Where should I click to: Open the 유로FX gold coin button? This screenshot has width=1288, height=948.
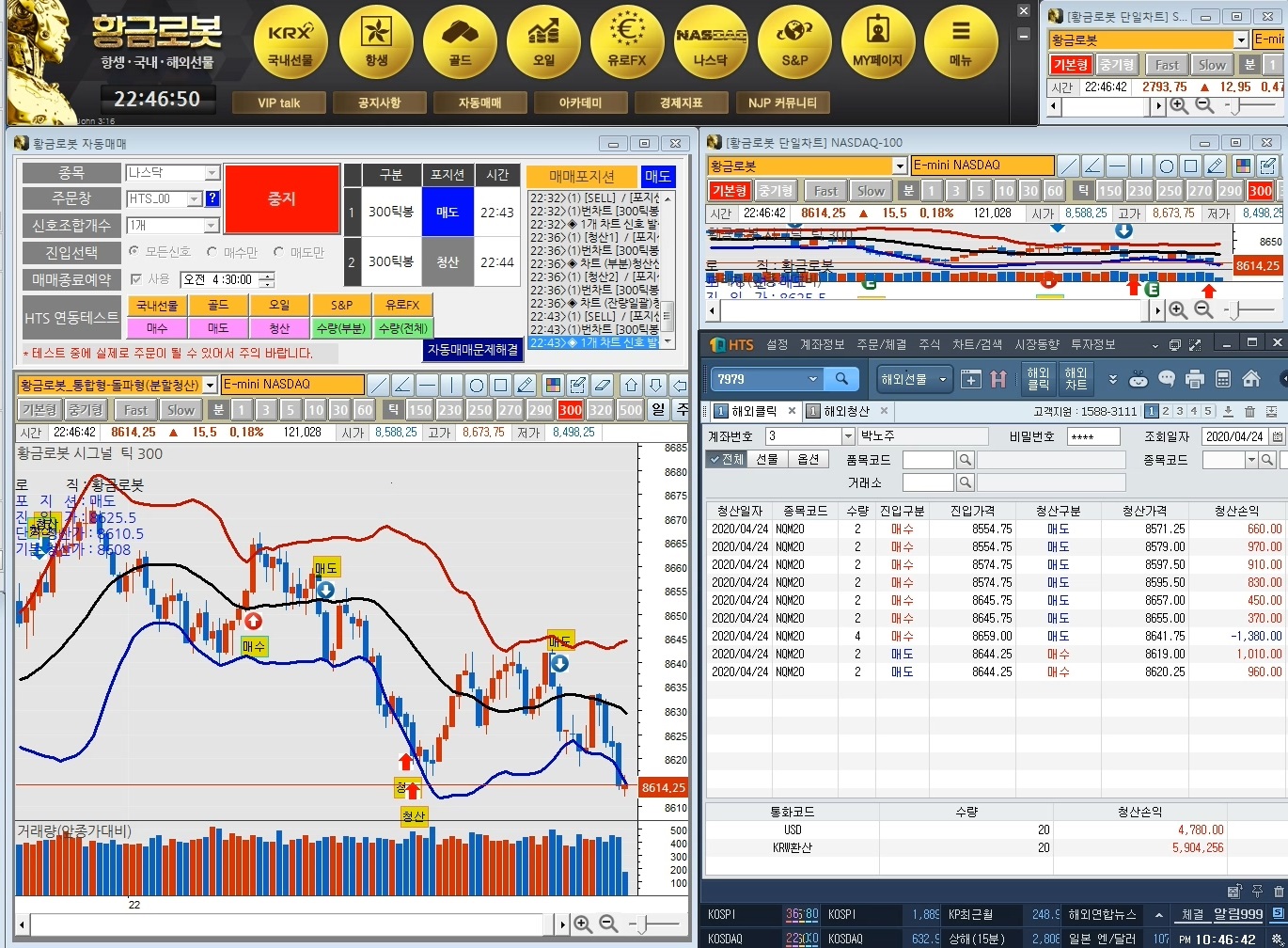(627, 41)
